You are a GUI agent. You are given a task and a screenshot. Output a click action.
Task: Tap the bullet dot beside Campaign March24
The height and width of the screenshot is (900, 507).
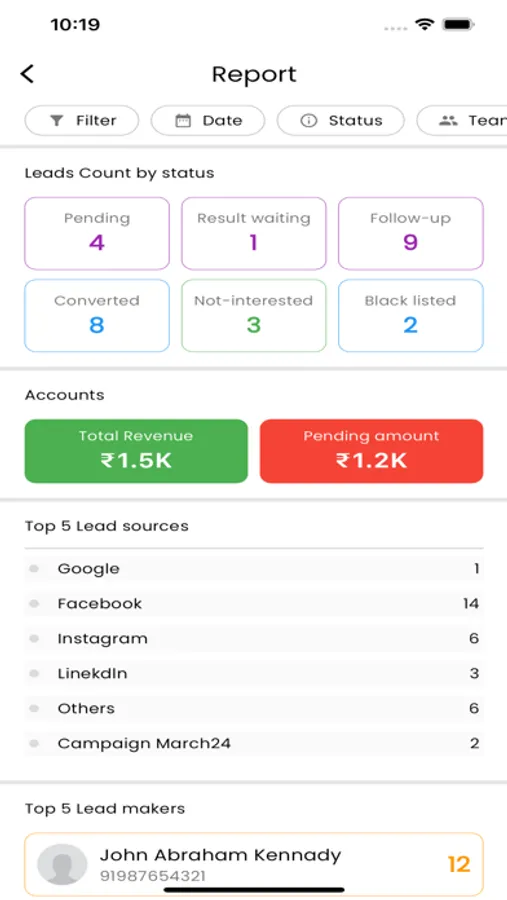click(34, 743)
